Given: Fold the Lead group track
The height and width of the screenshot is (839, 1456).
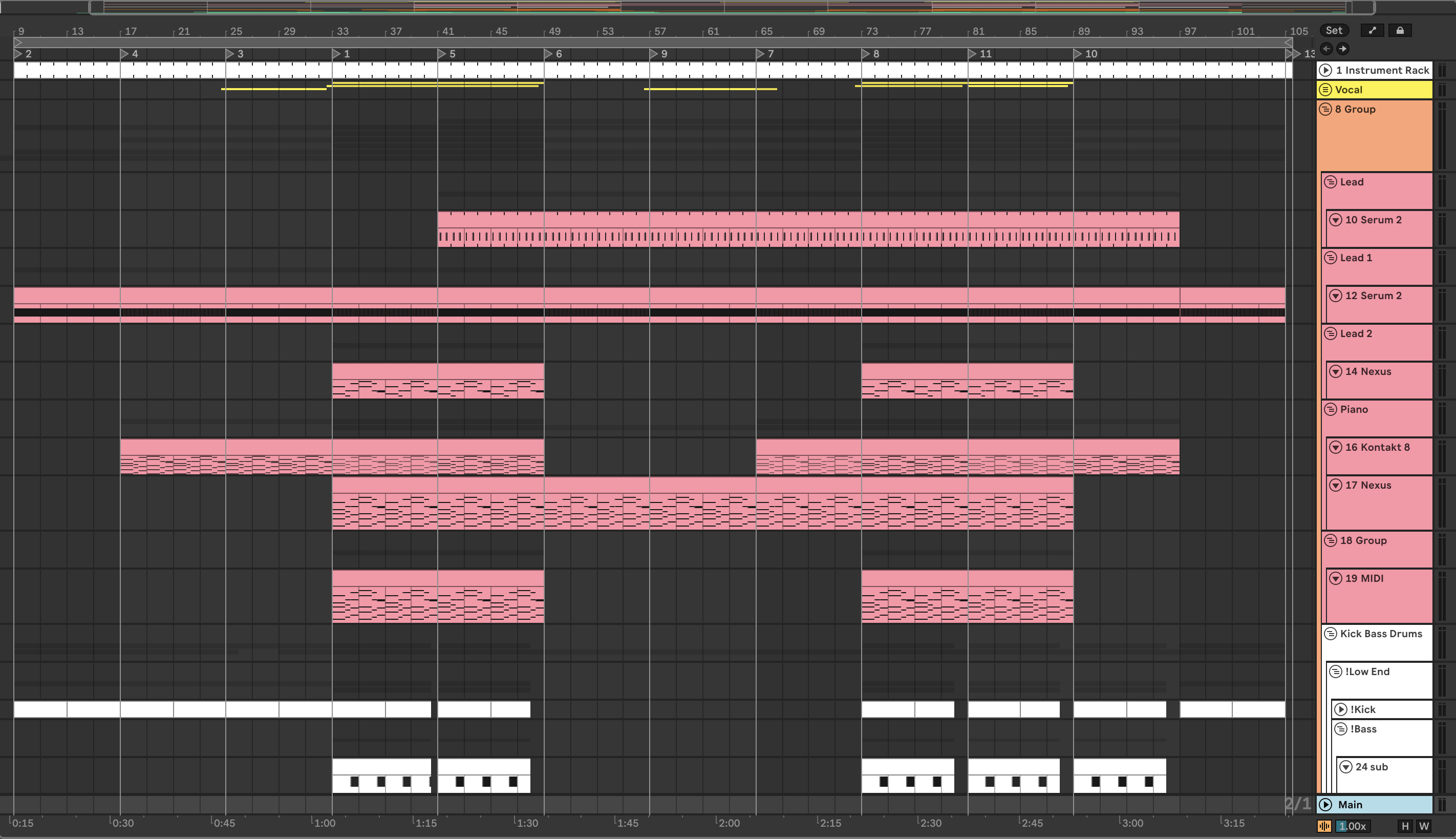Looking at the screenshot, I should (x=1331, y=182).
